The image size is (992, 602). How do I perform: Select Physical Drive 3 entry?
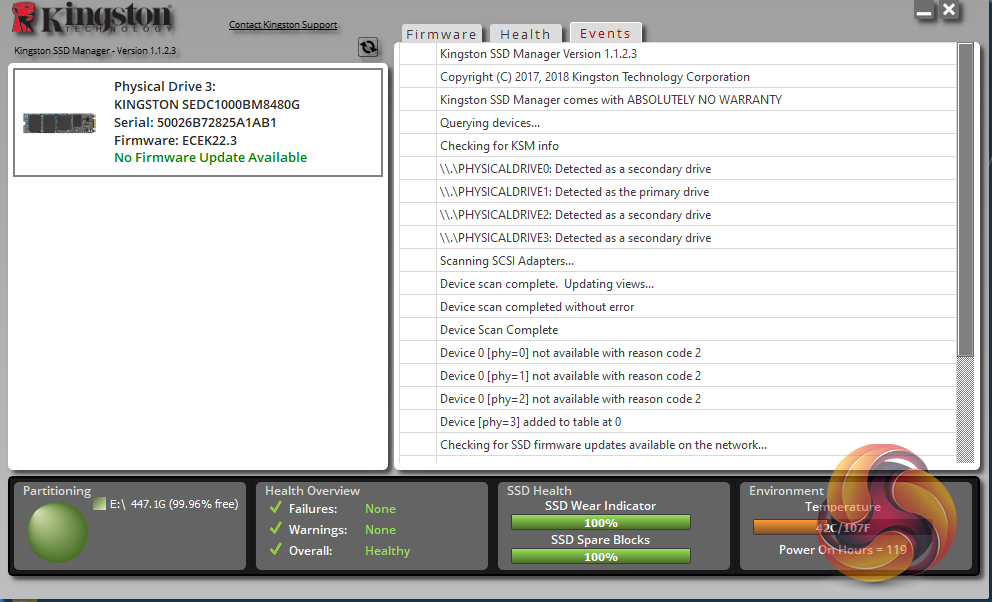click(198, 123)
